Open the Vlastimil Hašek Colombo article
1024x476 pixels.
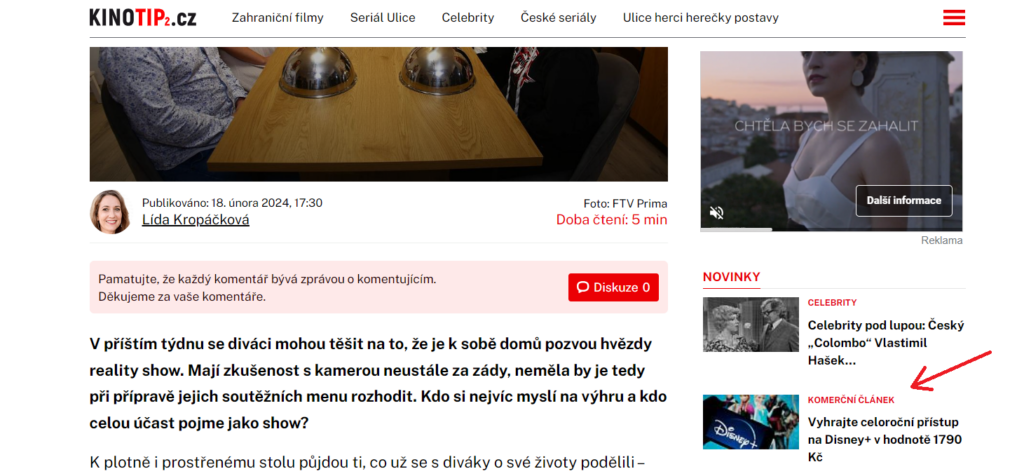tap(886, 343)
